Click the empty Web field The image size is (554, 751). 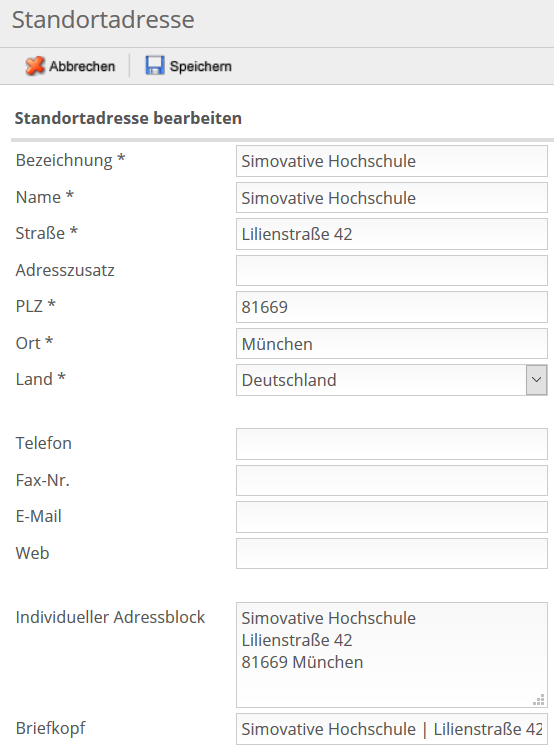tap(392, 553)
